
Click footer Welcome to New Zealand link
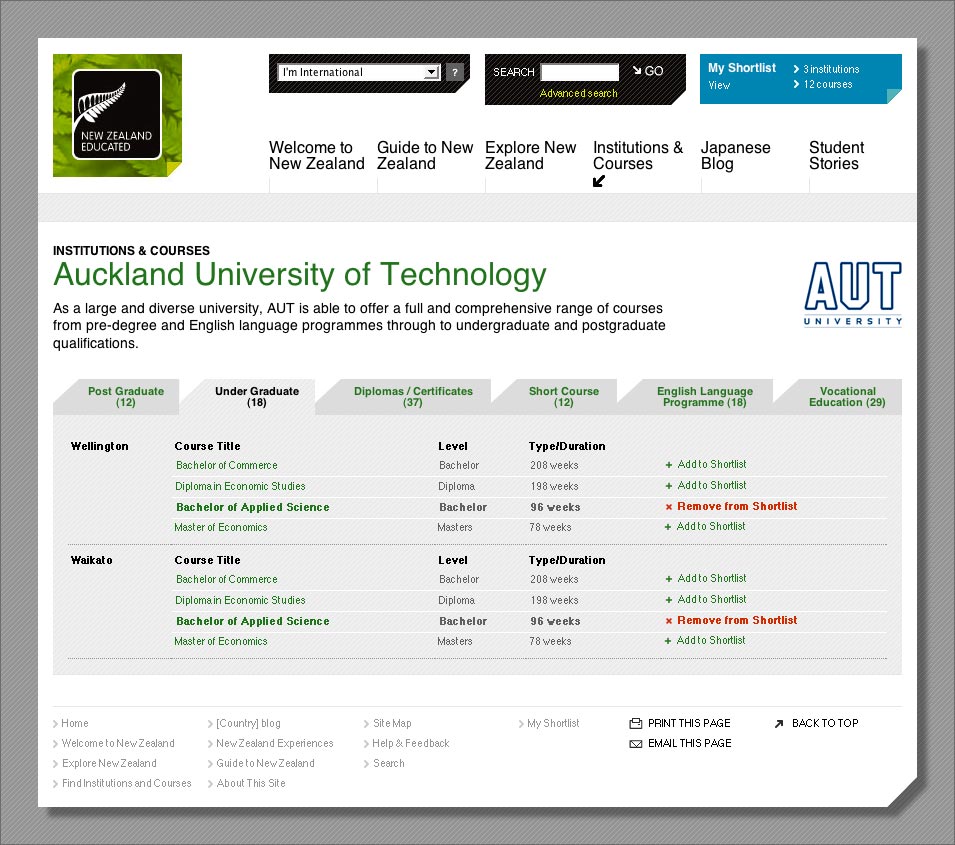coord(118,743)
